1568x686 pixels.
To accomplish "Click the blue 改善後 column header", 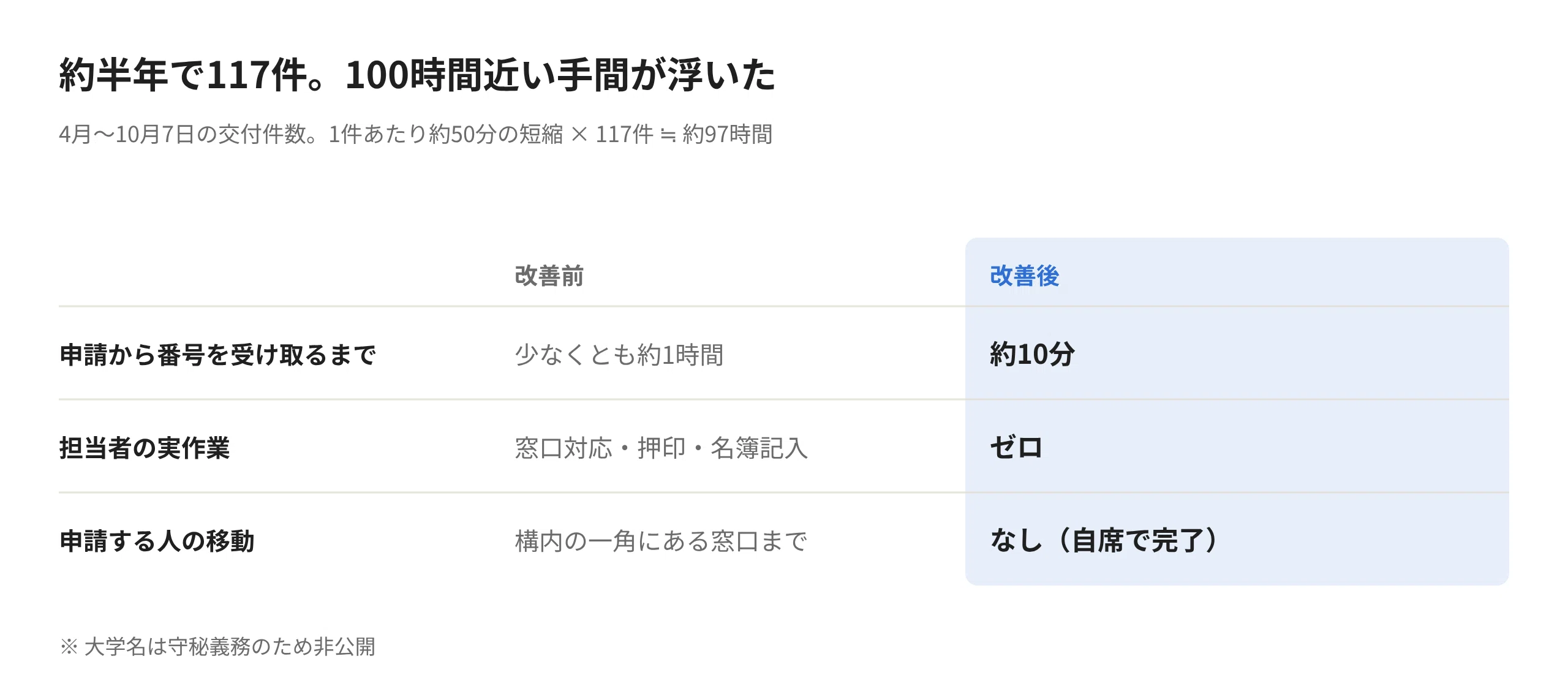I will click(x=1025, y=276).
